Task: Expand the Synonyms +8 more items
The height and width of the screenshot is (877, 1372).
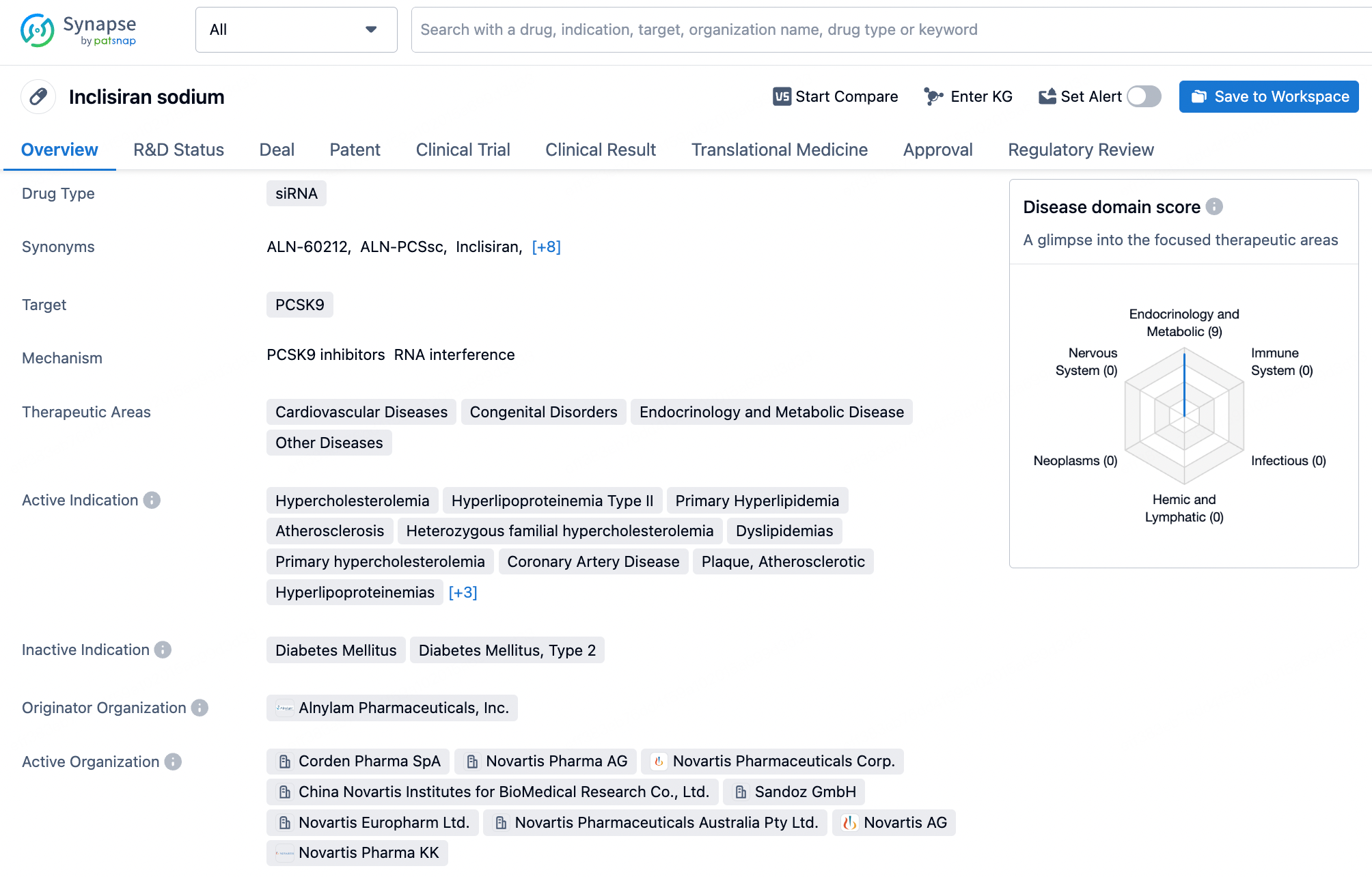Action: 547,247
